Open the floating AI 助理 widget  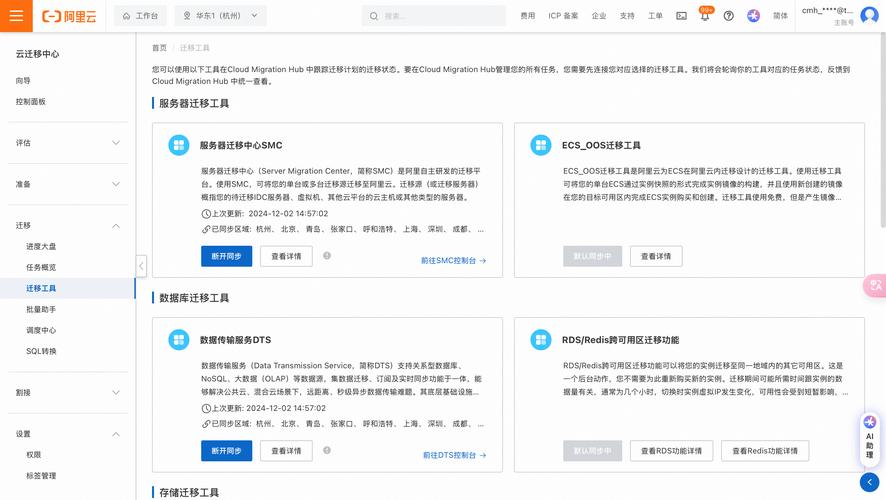tap(870, 440)
